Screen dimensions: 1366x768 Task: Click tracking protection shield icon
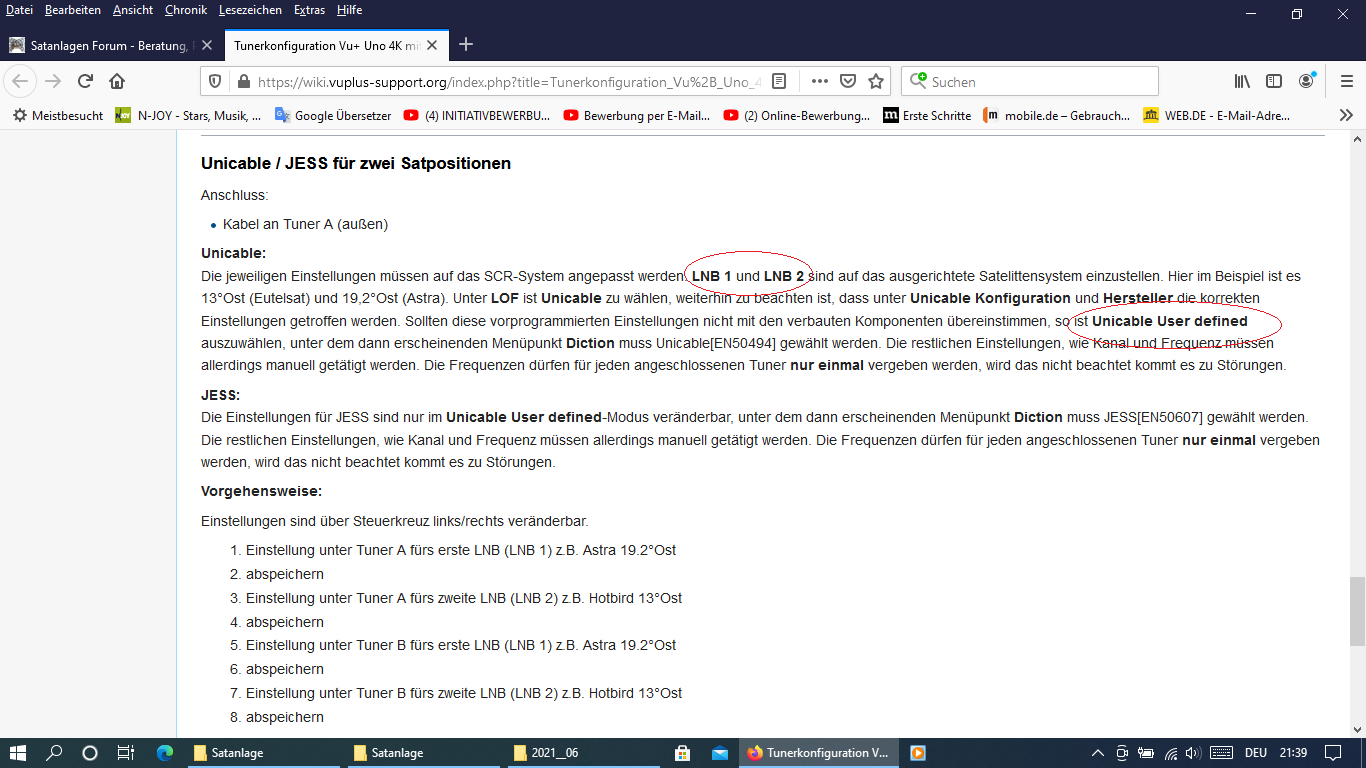[215, 81]
